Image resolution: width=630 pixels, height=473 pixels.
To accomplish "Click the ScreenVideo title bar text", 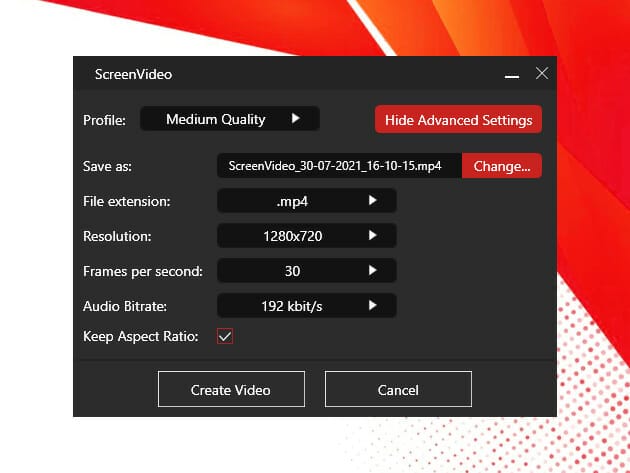I will point(133,75).
